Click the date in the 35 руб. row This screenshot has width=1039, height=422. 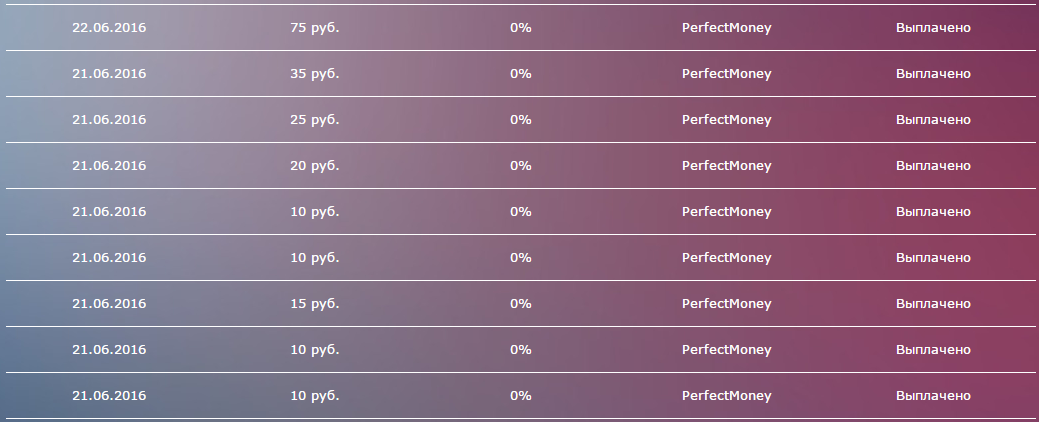(x=109, y=74)
